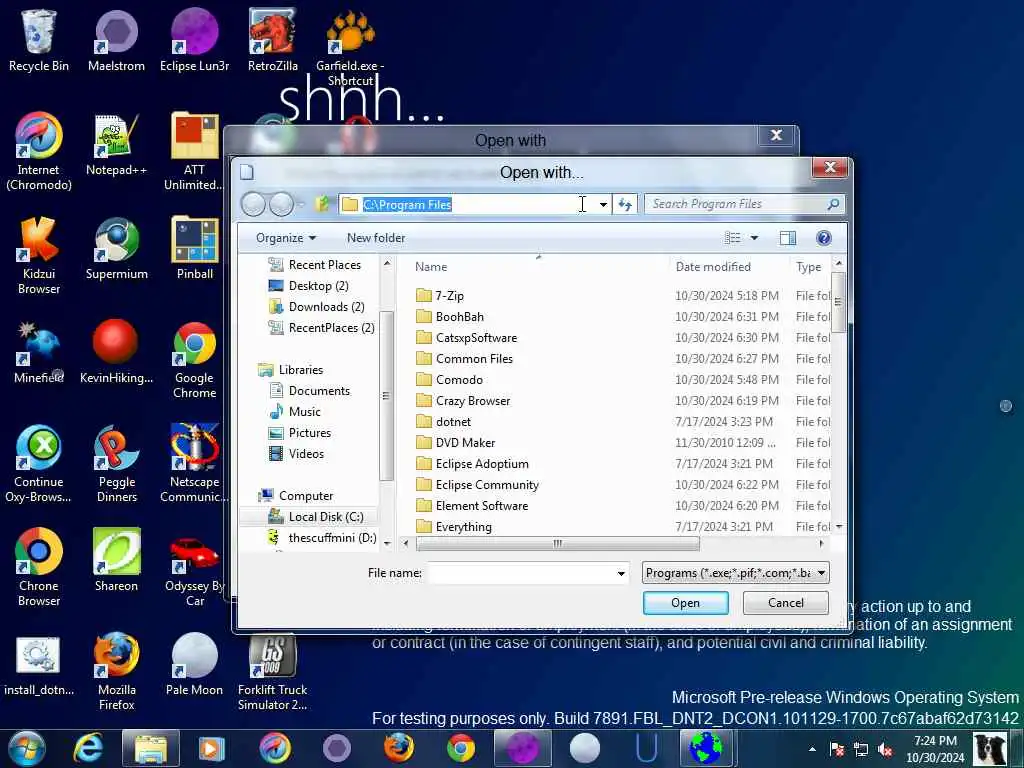Image resolution: width=1024 pixels, height=768 pixels.
Task: Launch Internet (Chromodo) desktop icon
Action: coord(39,152)
